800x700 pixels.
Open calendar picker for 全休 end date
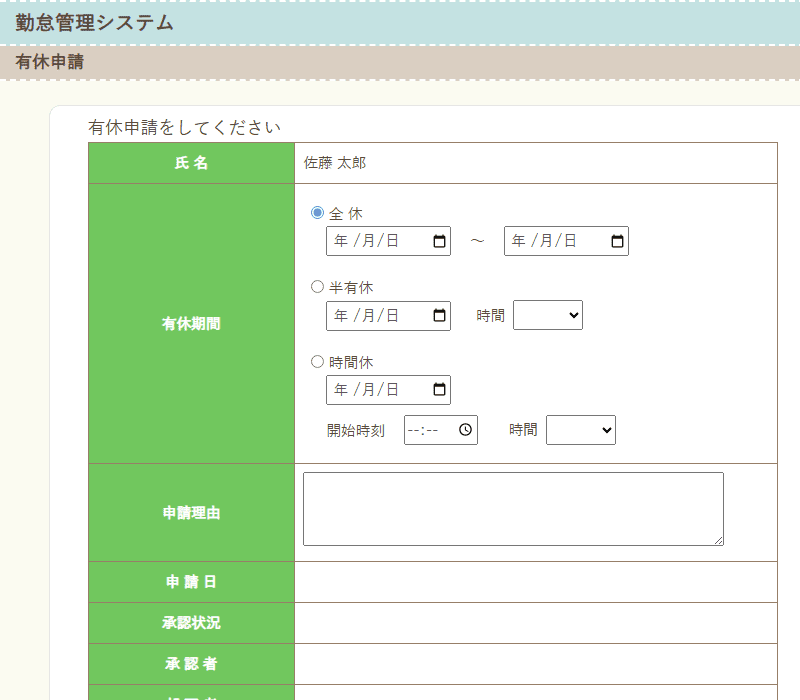click(617, 241)
